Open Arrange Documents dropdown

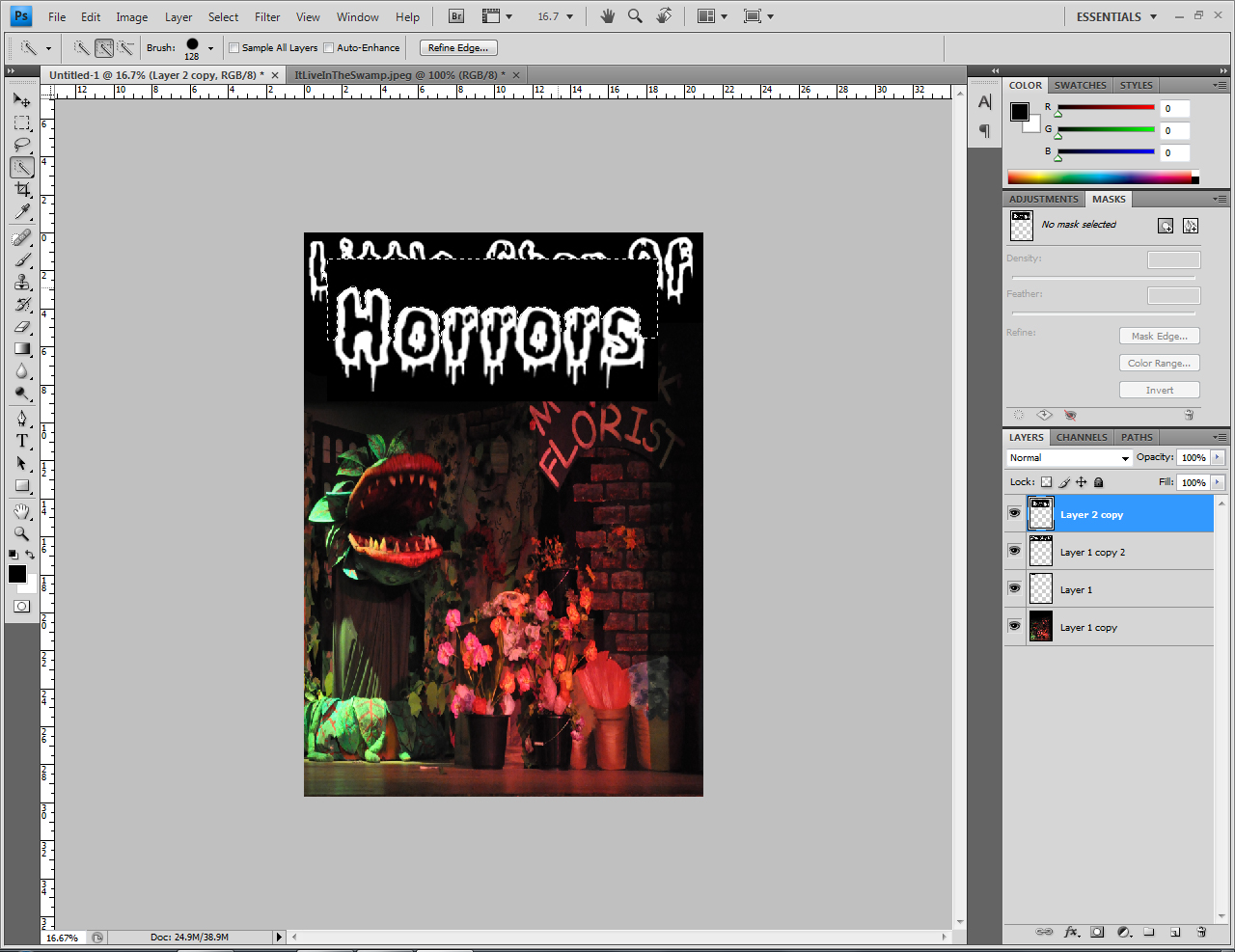point(712,16)
